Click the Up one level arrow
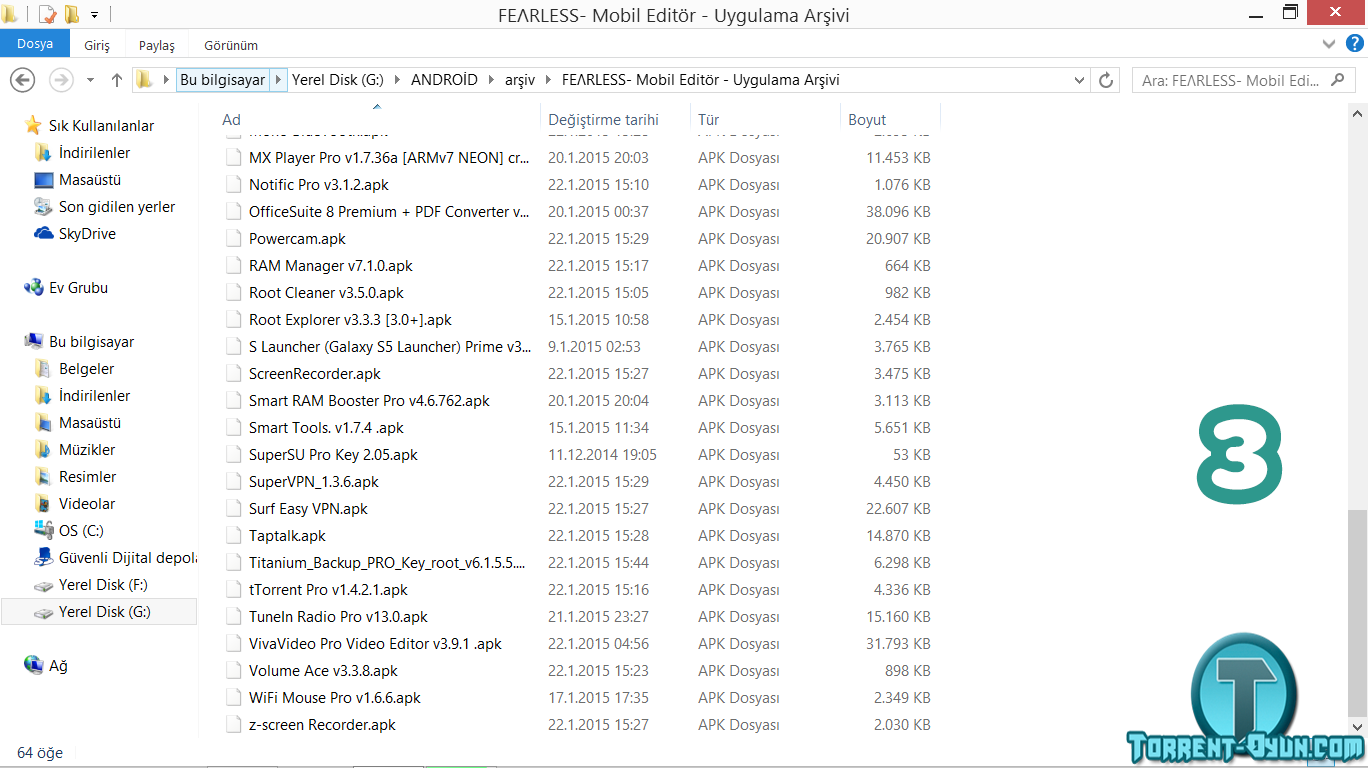Viewport: 1368px width, 768px height. [x=117, y=80]
